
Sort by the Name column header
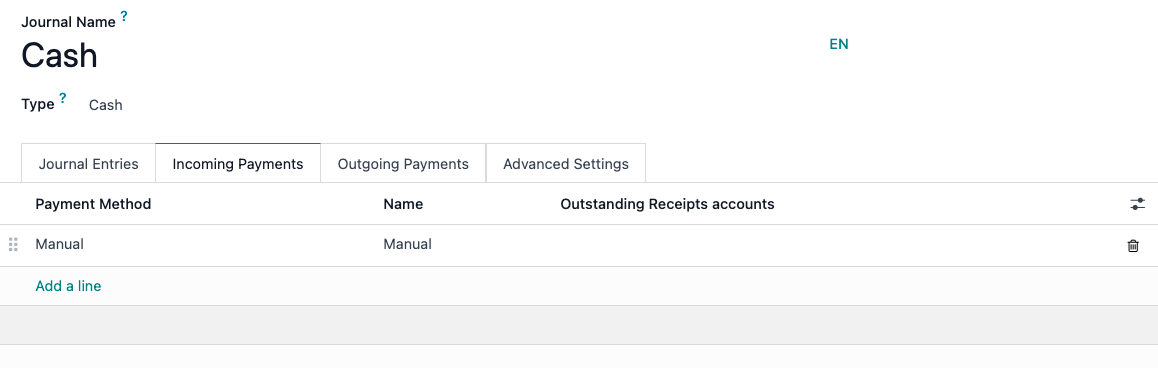pyautogui.click(x=403, y=204)
